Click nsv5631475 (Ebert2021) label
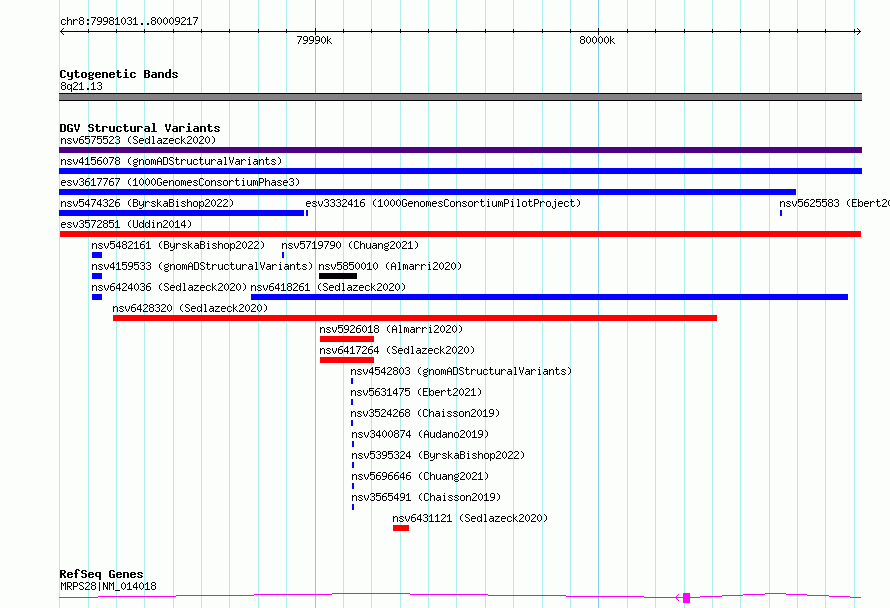The height and width of the screenshot is (608, 890). click(416, 392)
